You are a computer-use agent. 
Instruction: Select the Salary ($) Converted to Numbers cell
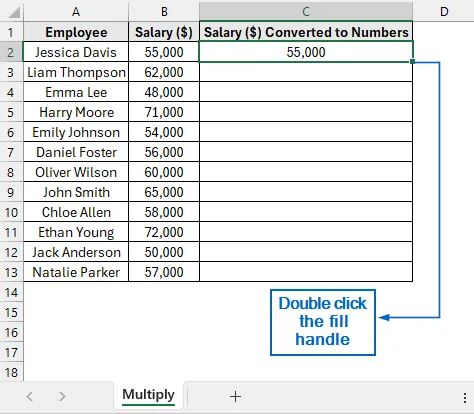306,32
